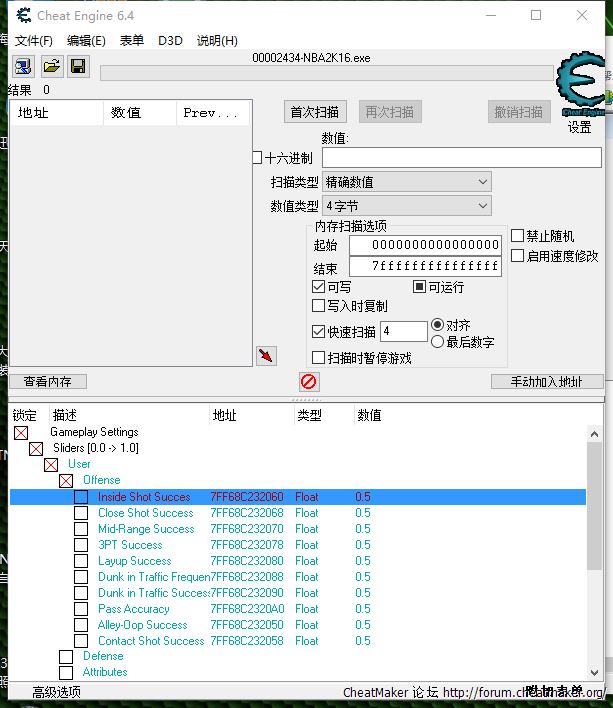
Task: Collapse the Offense group box
Action: pos(66,481)
